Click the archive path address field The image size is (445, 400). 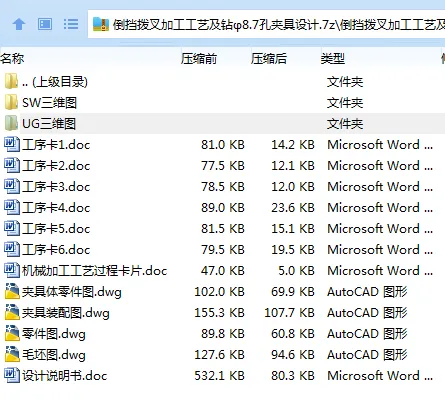(x=266, y=24)
